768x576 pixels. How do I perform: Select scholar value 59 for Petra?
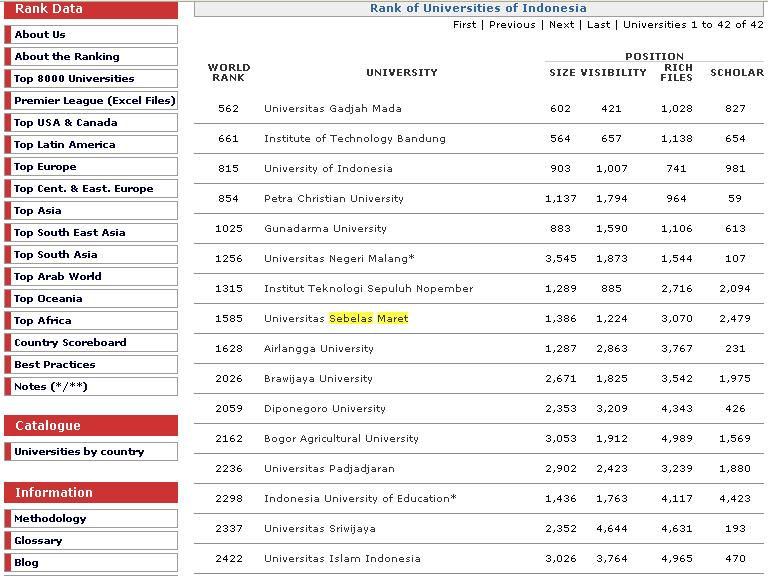click(735, 198)
